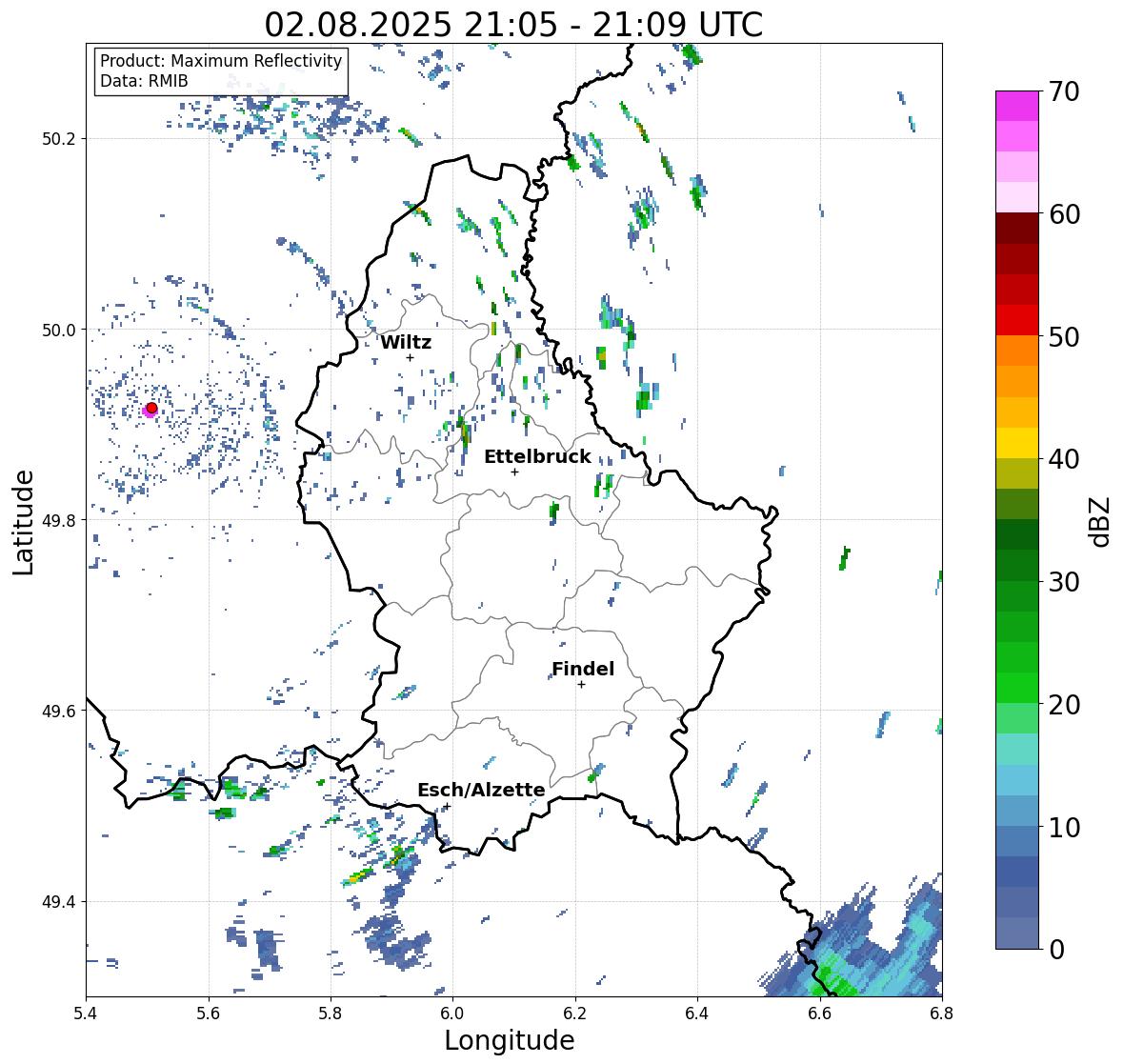Click the 'Longitude' axis label

[x=510, y=1040]
